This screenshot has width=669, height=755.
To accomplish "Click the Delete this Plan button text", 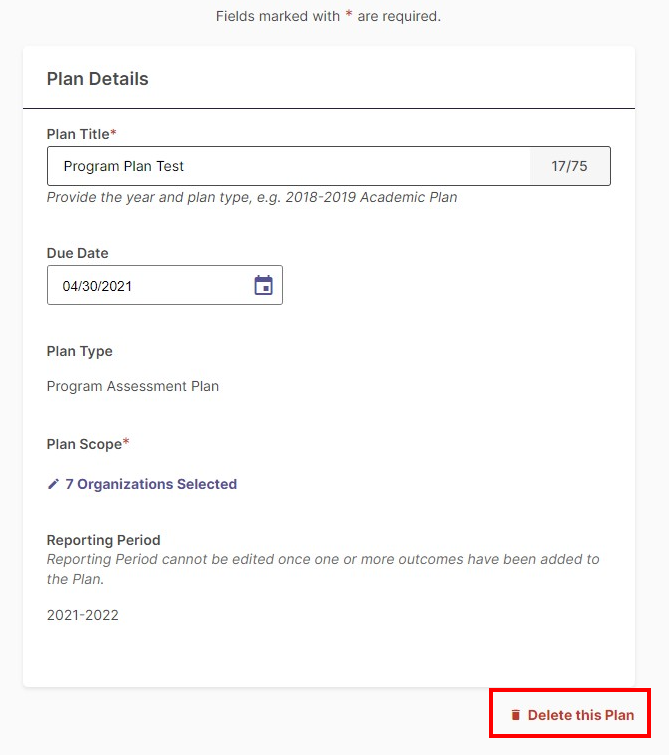I will (x=581, y=715).
